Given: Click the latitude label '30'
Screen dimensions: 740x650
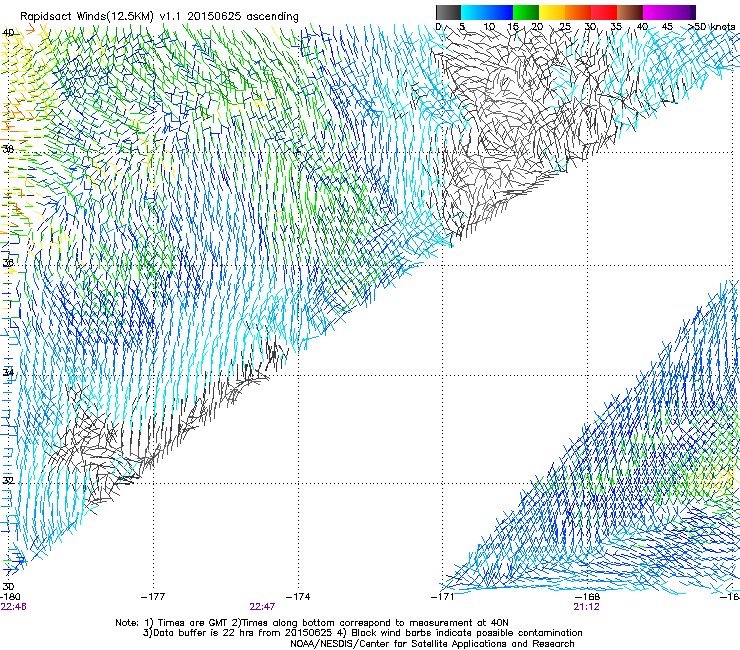Looking at the screenshot, I should [8, 586].
